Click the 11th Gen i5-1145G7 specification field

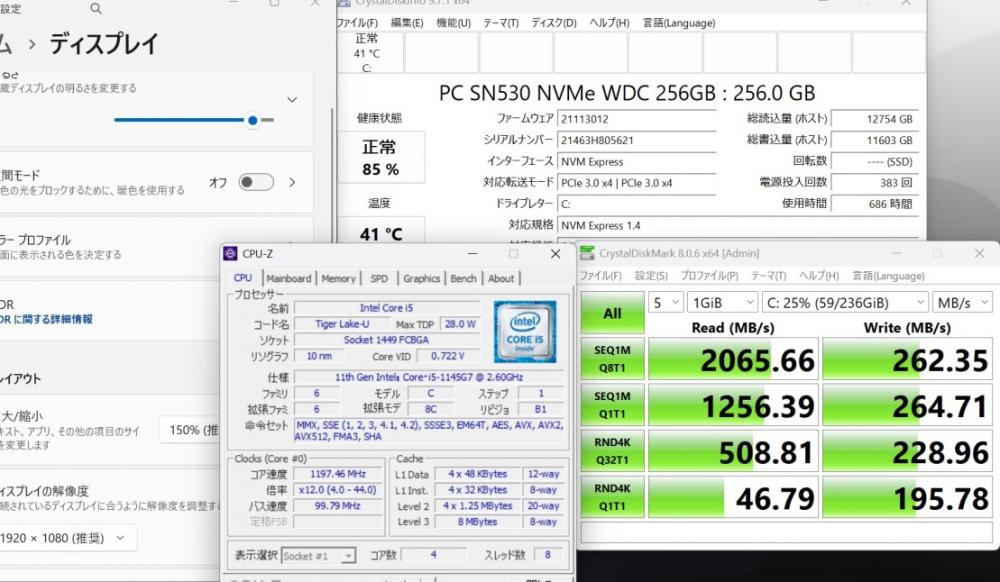429,377
